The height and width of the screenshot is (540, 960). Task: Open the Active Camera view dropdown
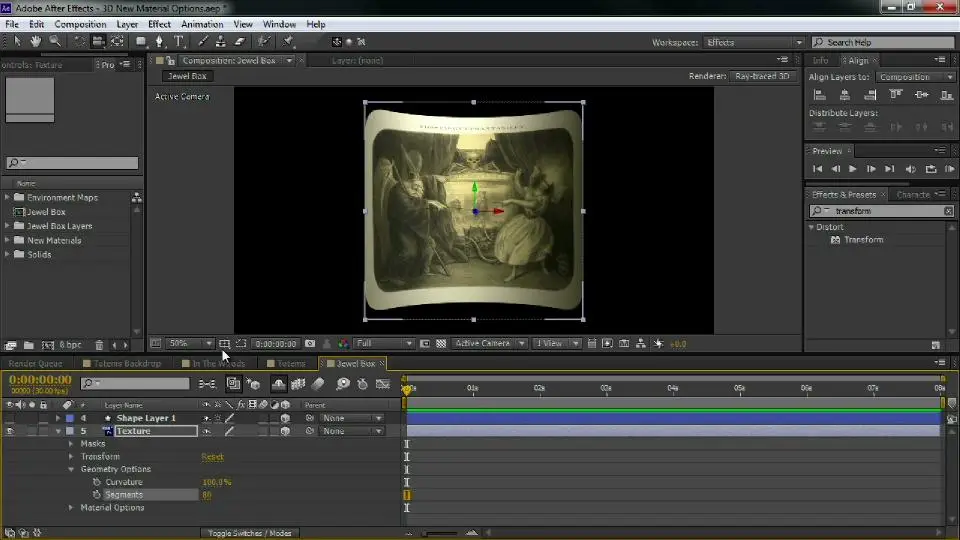pos(489,344)
